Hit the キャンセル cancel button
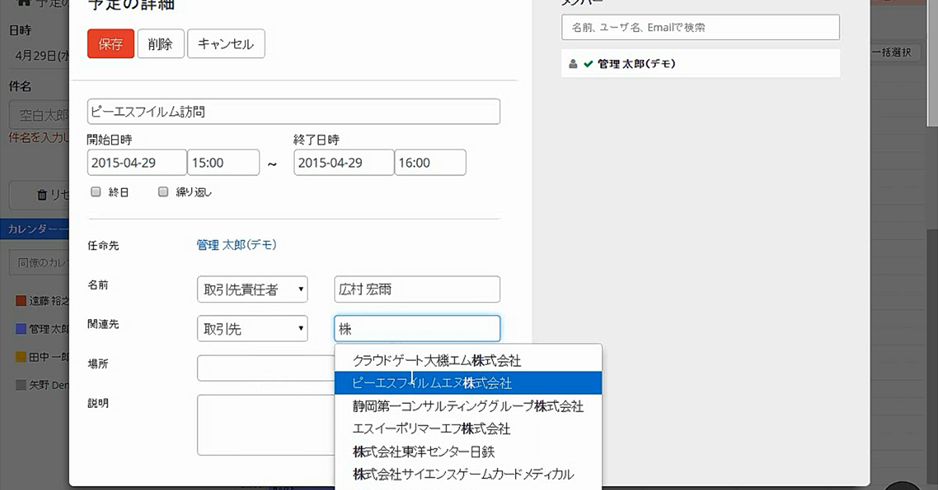The width and height of the screenshot is (938, 490). click(x=226, y=44)
